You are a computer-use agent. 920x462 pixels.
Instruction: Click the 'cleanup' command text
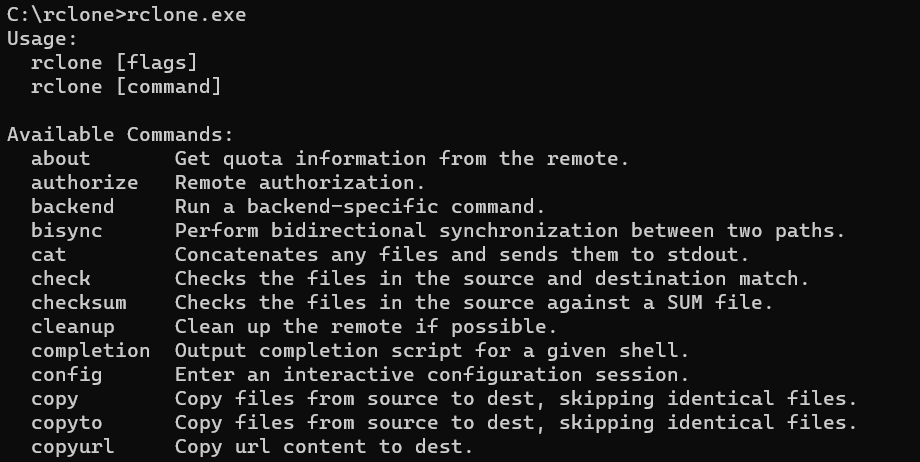pyautogui.click(x=72, y=326)
